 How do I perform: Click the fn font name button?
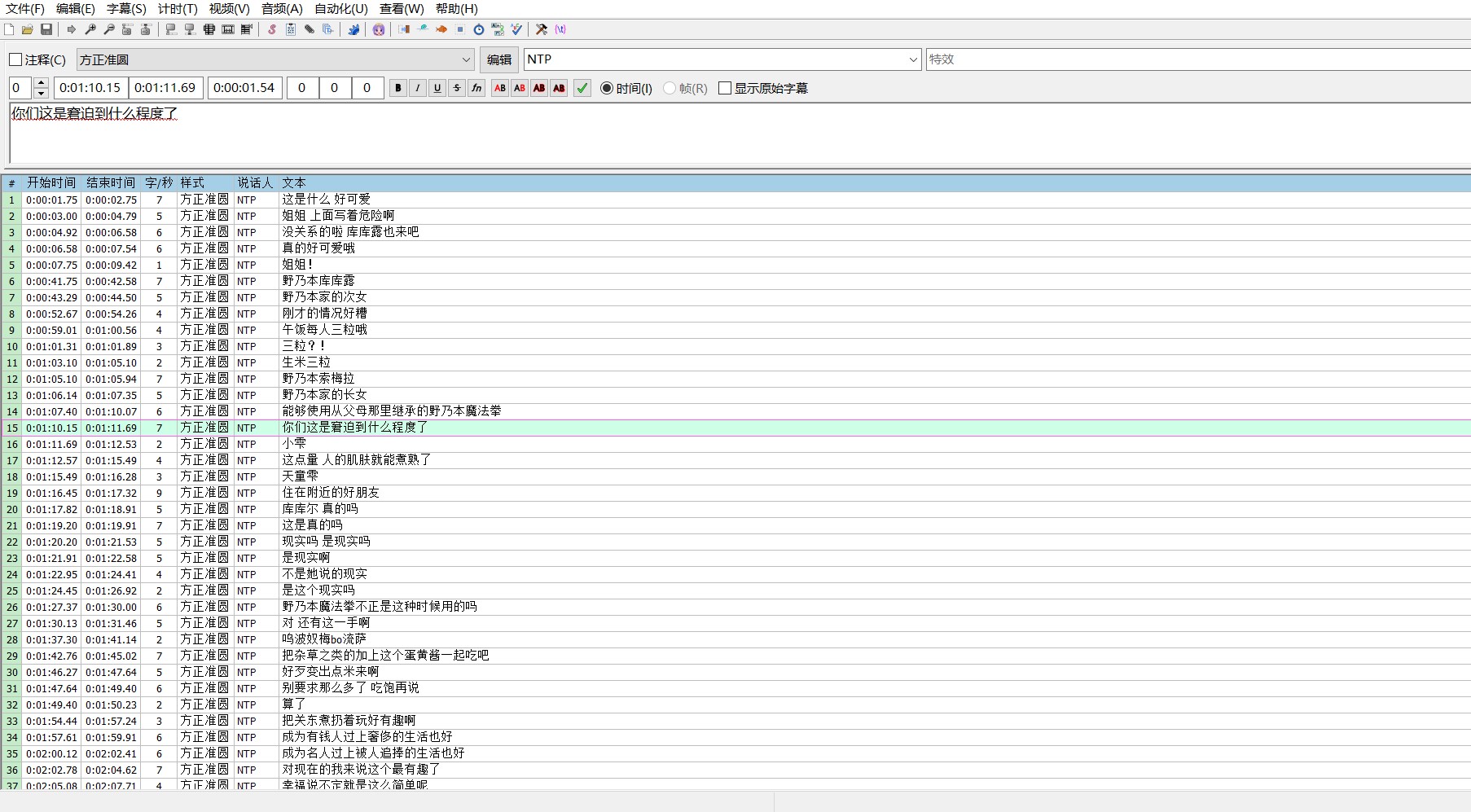click(x=476, y=88)
